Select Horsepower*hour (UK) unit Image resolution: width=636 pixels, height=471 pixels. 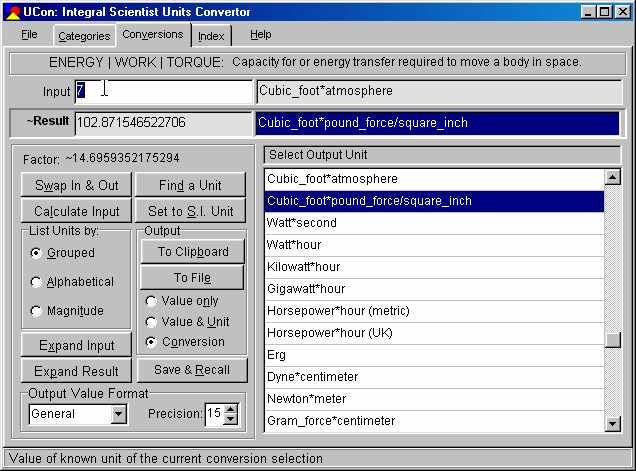click(434, 333)
